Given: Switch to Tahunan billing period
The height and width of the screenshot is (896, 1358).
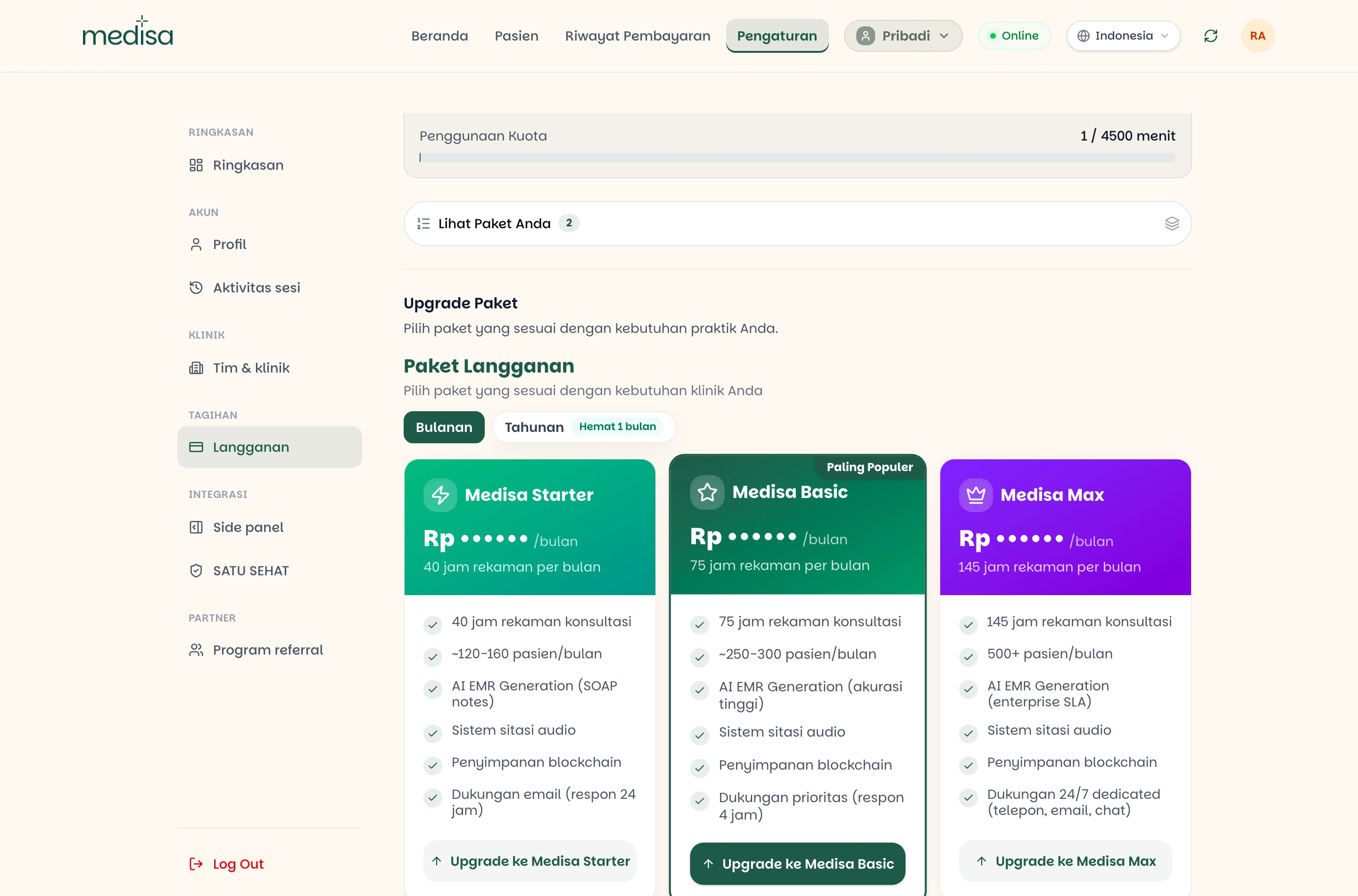Looking at the screenshot, I should 584,427.
